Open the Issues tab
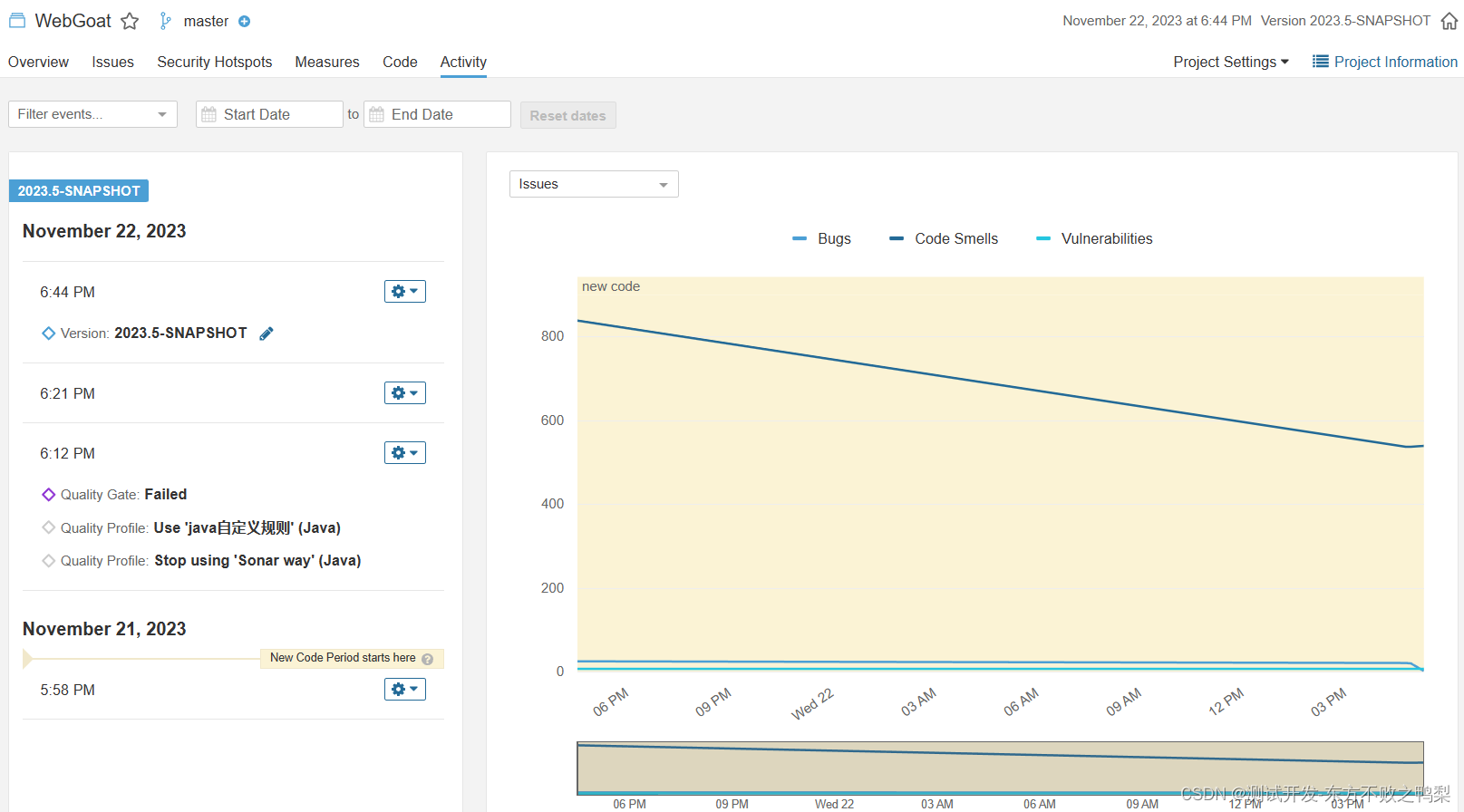This screenshot has width=1464, height=812. pyautogui.click(x=112, y=62)
